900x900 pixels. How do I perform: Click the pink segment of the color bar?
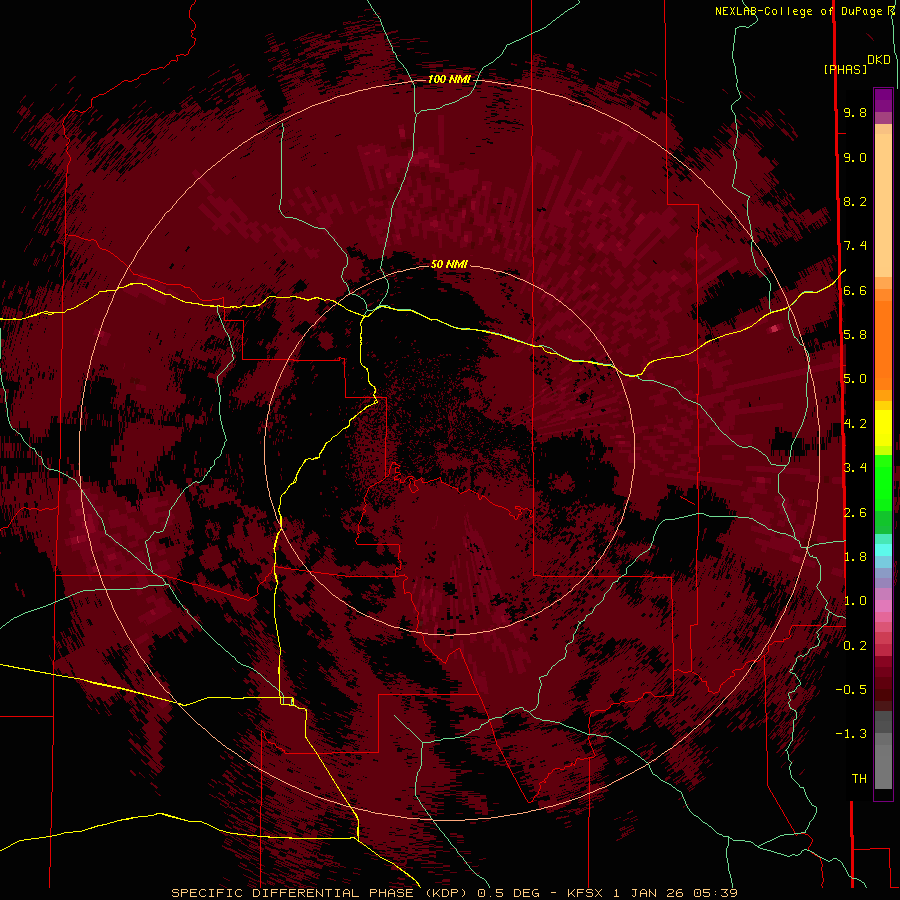pyautogui.click(x=883, y=606)
